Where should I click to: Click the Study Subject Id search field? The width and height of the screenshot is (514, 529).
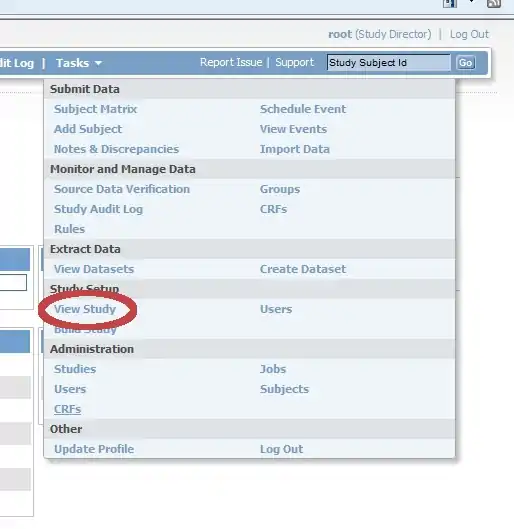[388, 63]
